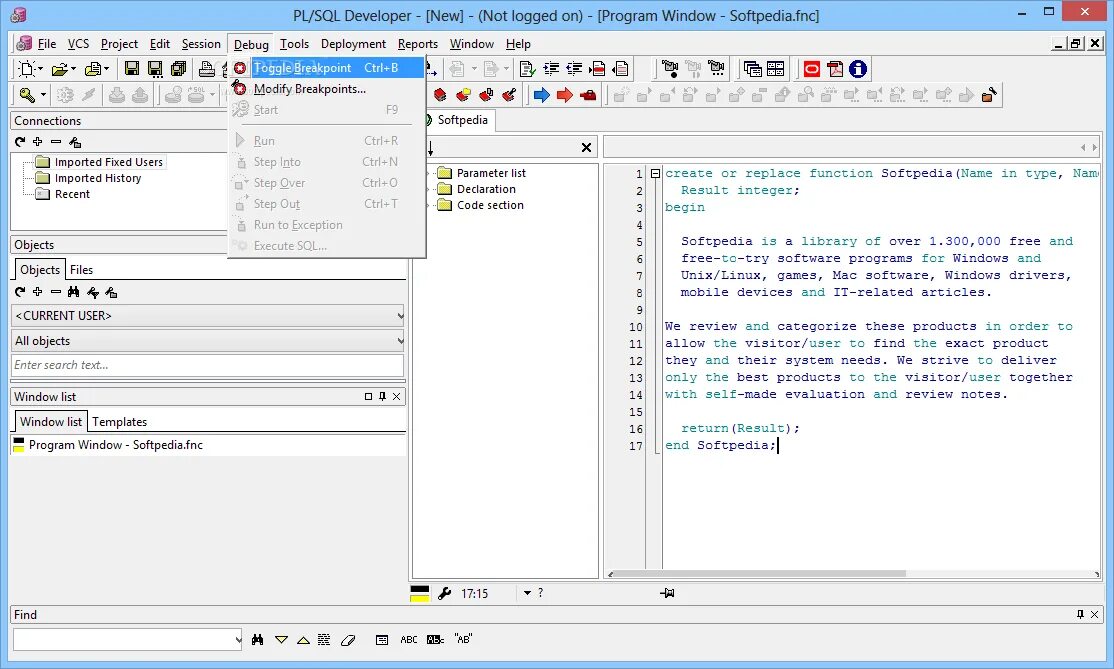Screen dimensions: 1114x669
Task: Click the Refresh arrow icon under Connections
Action: [x=20, y=141]
